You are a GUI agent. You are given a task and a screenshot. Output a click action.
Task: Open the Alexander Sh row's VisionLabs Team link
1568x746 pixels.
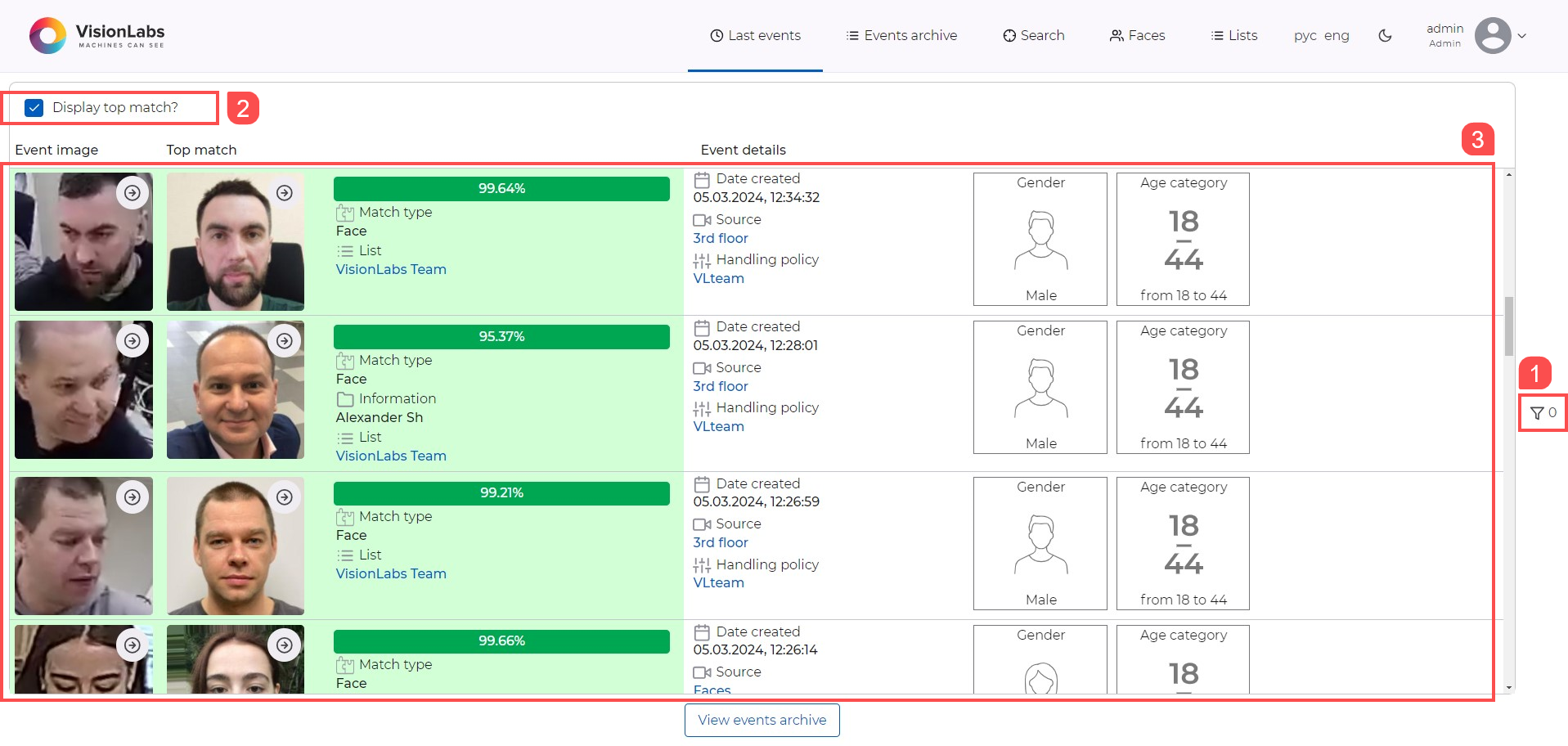tap(391, 456)
